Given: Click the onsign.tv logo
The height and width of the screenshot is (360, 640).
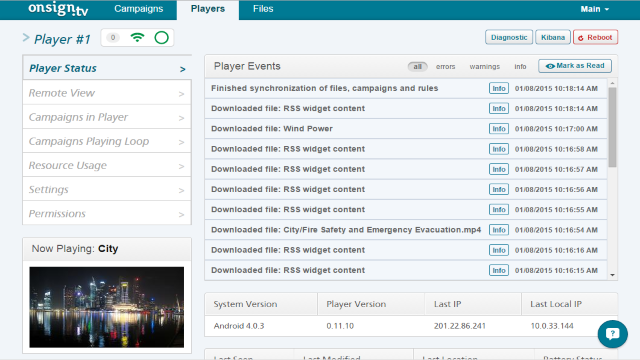Looking at the screenshot, I should pyautogui.click(x=58, y=9).
